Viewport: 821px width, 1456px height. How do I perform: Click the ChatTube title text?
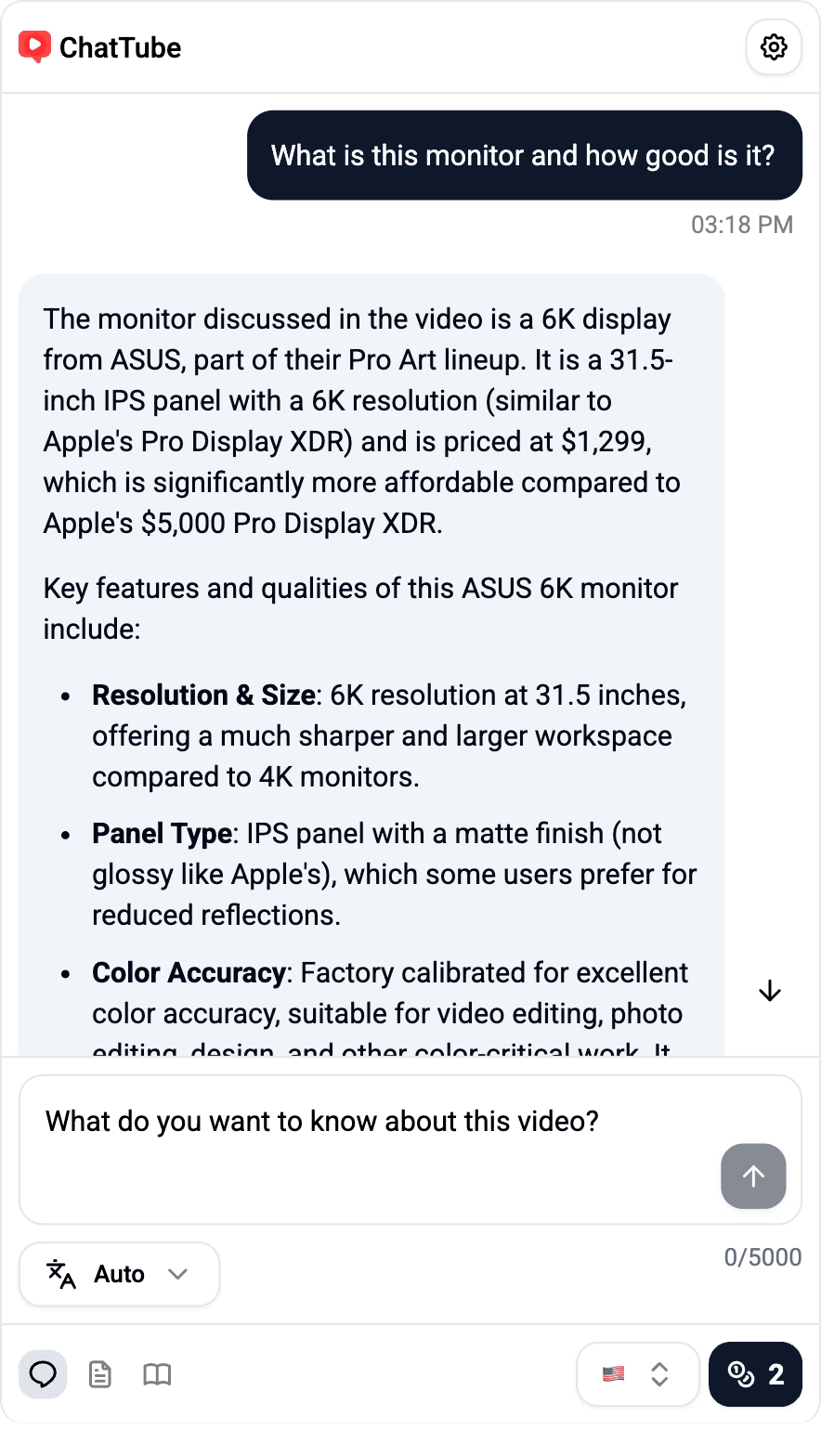pos(121,47)
